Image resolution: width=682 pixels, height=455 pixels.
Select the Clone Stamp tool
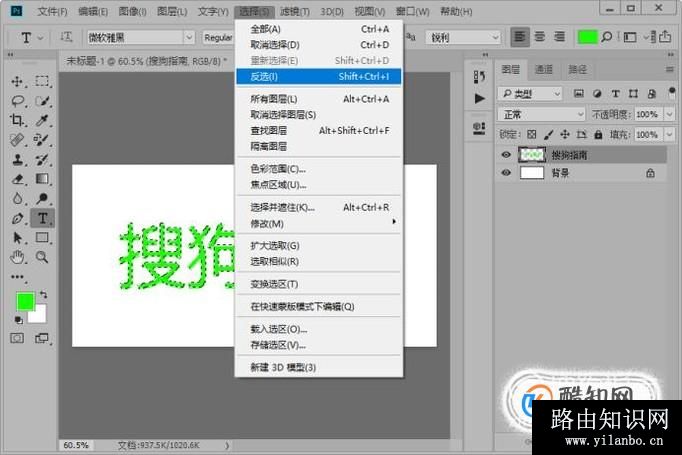17,159
